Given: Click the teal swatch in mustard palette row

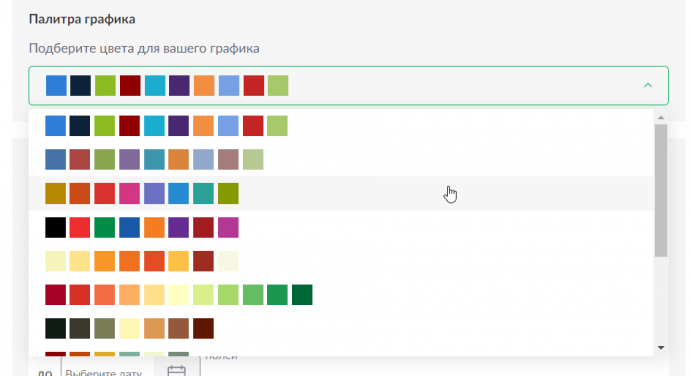Looking at the screenshot, I should (203, 194).
